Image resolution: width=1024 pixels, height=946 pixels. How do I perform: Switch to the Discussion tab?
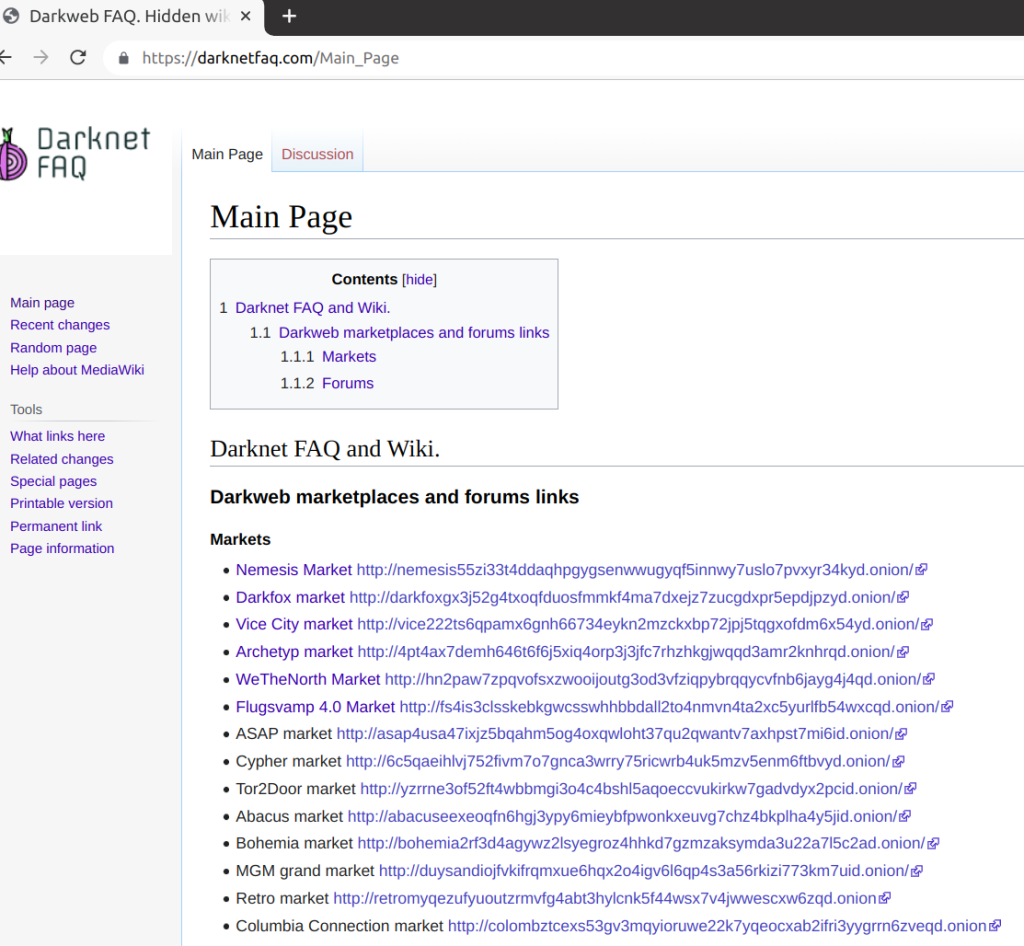coord(317,154)
